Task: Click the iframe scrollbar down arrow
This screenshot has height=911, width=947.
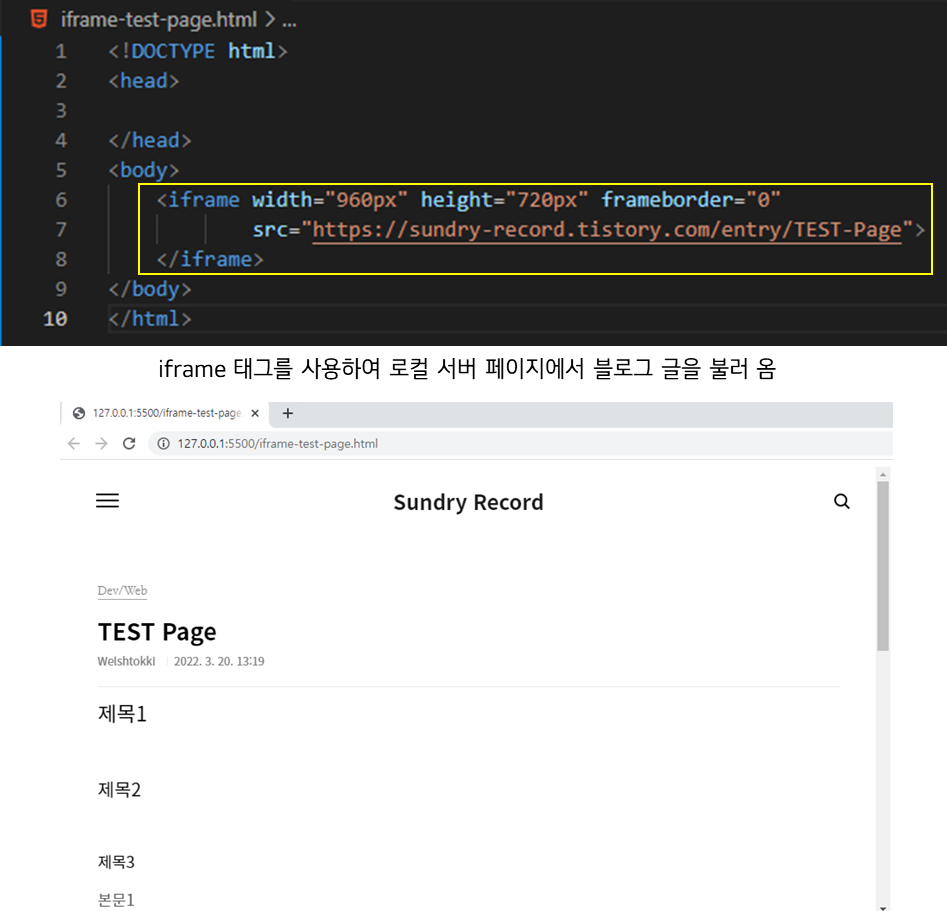Action: (883, 907)
